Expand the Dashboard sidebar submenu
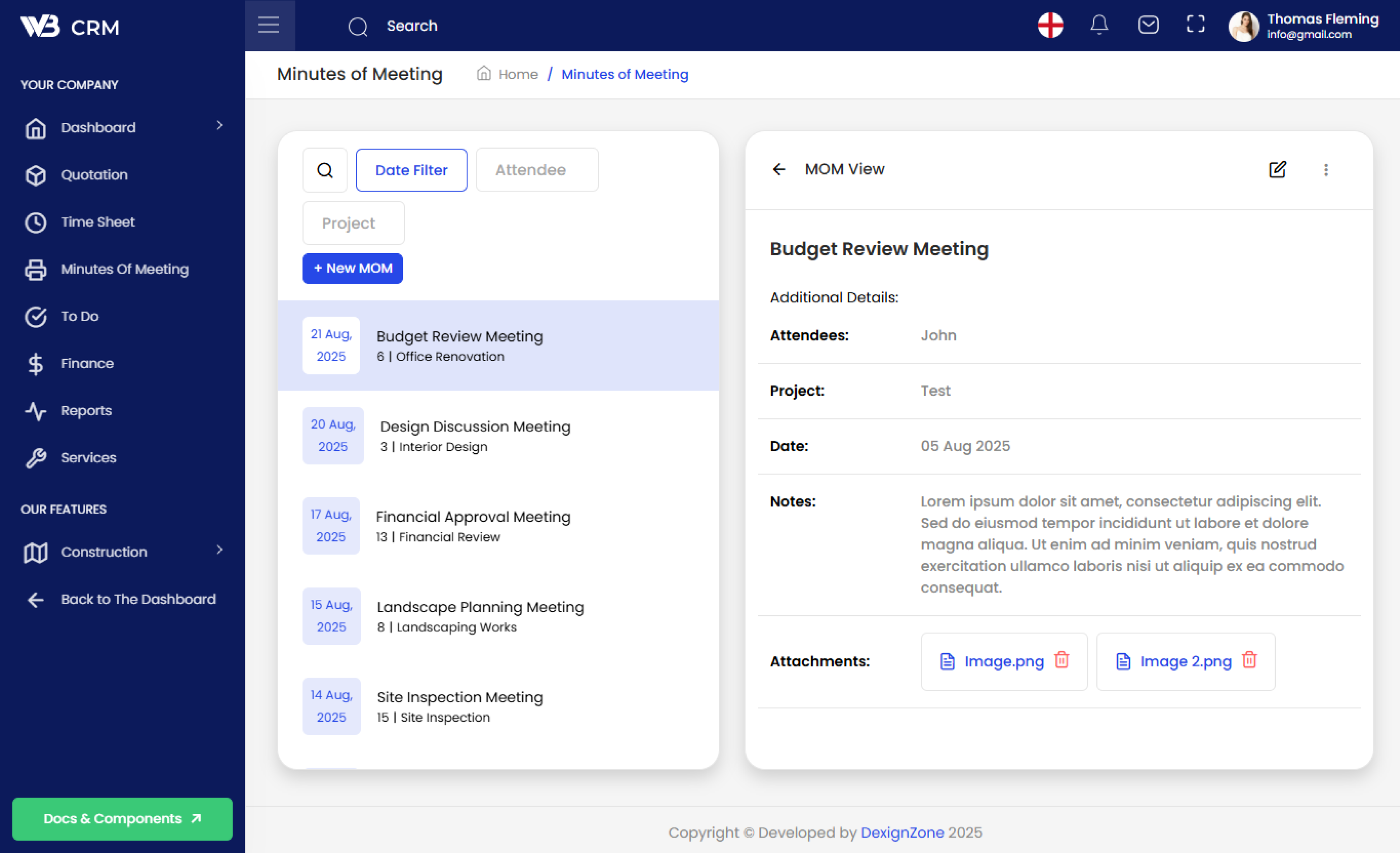This screenshot has width=1400, height=853. point(219,125)
